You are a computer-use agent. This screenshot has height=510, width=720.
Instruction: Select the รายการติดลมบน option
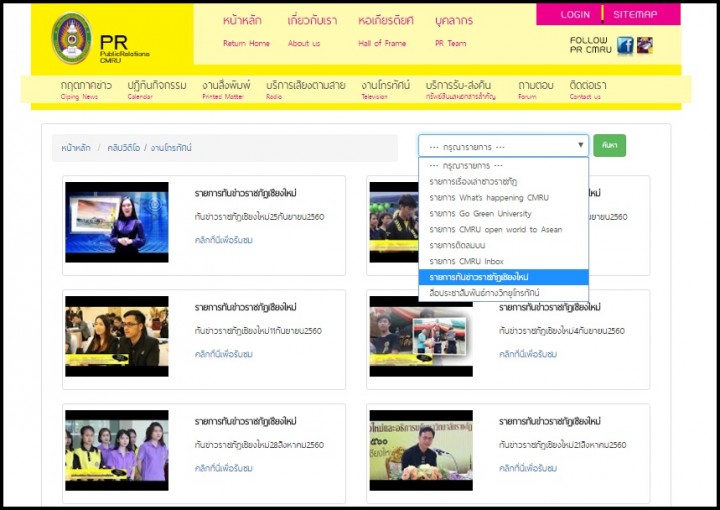point(503,246)
